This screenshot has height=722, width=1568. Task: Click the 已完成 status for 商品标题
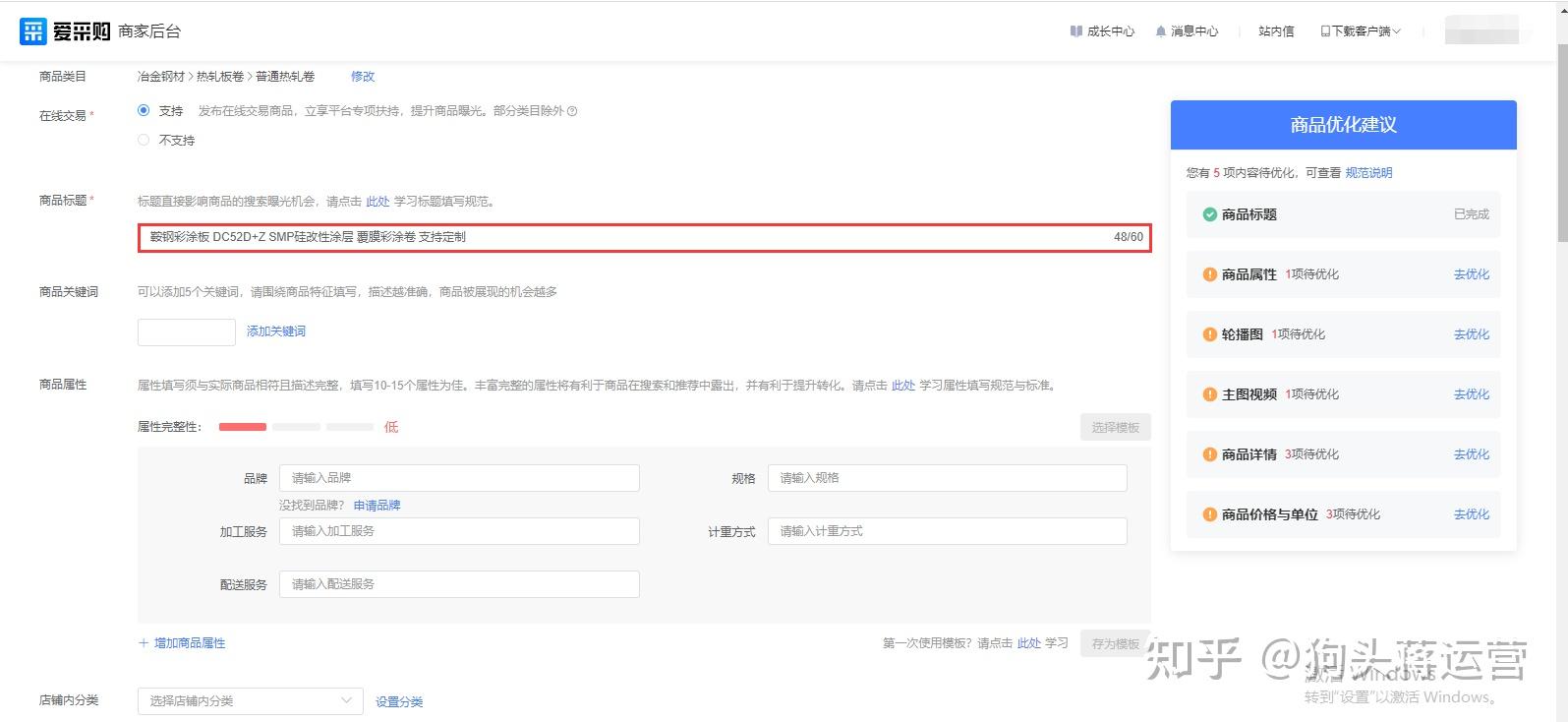[1472, 214]
